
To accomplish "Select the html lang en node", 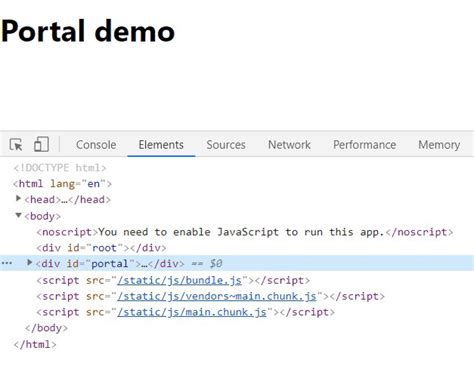I will [x=62, y=184].
